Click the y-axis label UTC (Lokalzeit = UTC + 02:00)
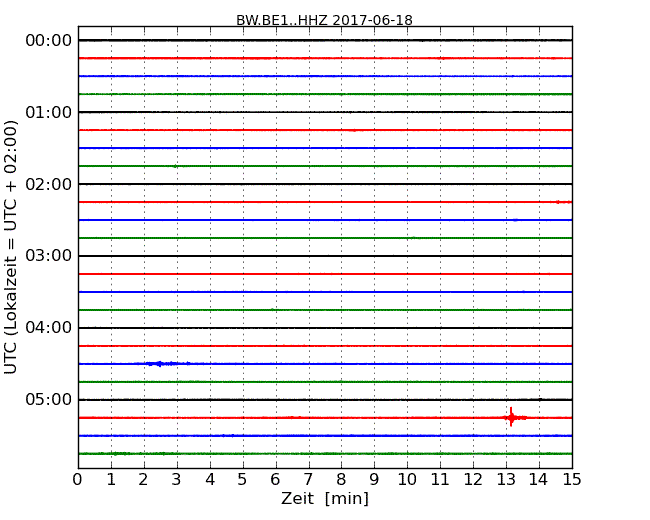This screenshot has height=520, width=650. pos(11,248)
